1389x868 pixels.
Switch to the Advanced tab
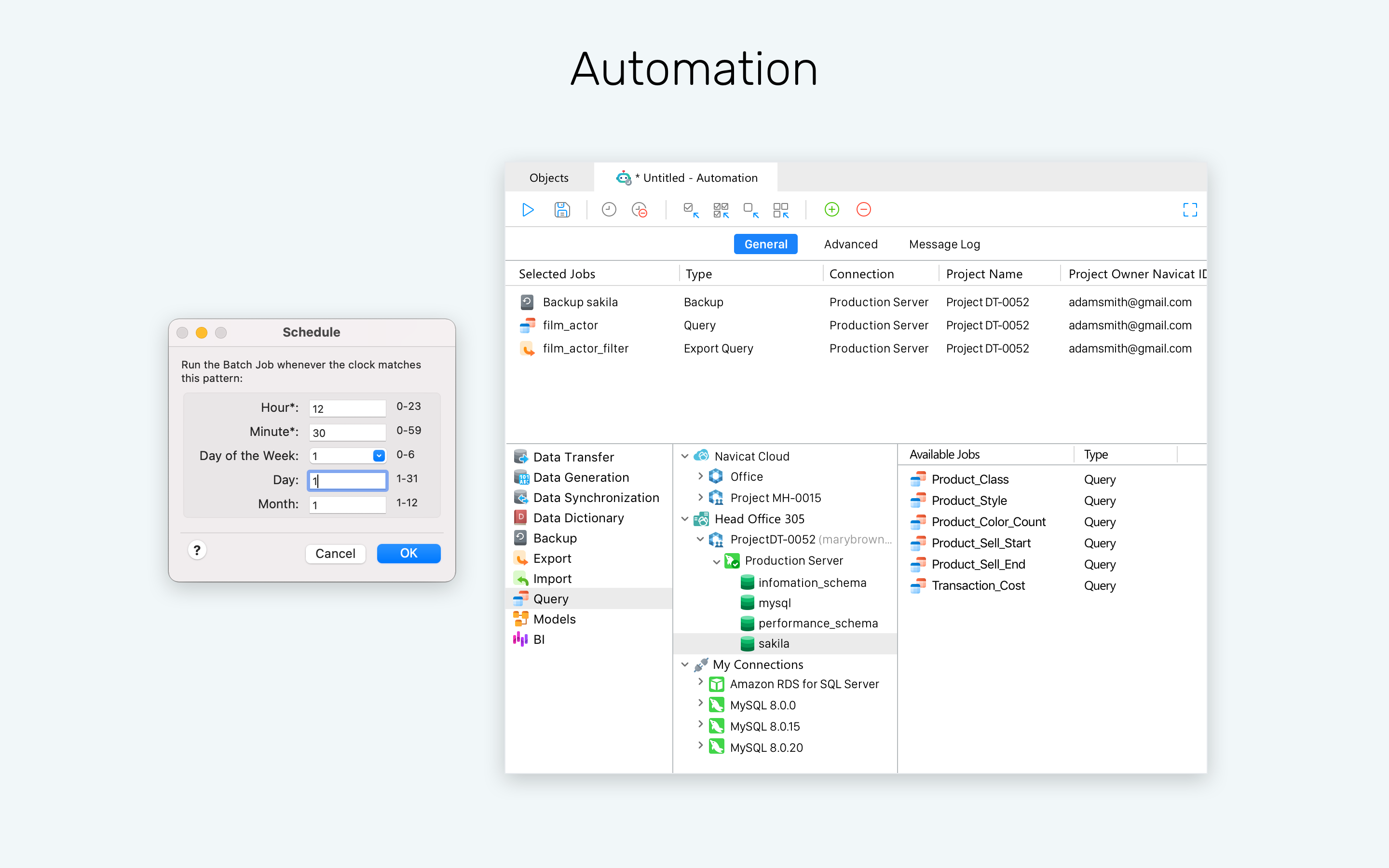(850, 244)
